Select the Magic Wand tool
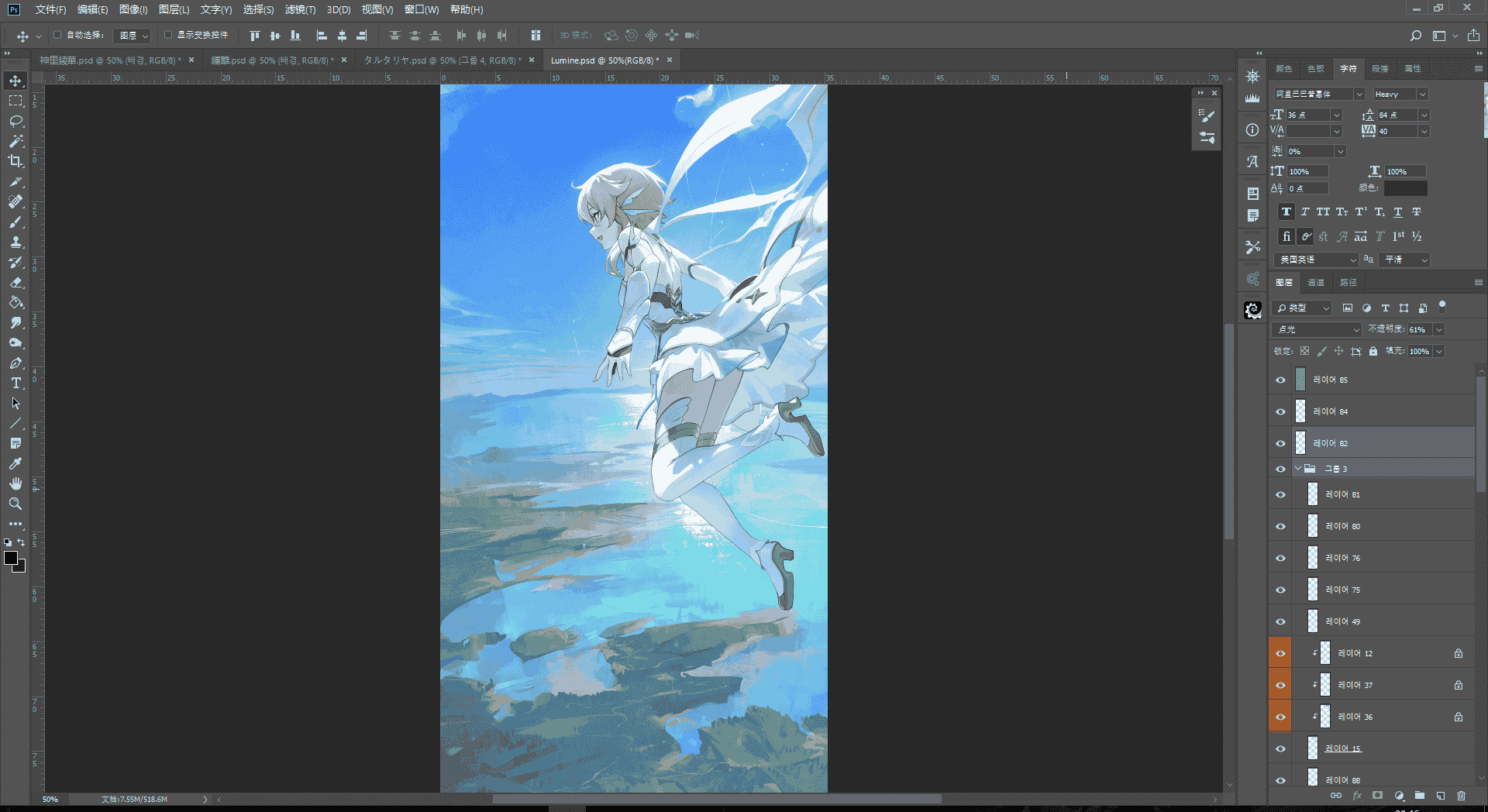The width and height of the screenshot is (1488, 812). coord(15,141)
